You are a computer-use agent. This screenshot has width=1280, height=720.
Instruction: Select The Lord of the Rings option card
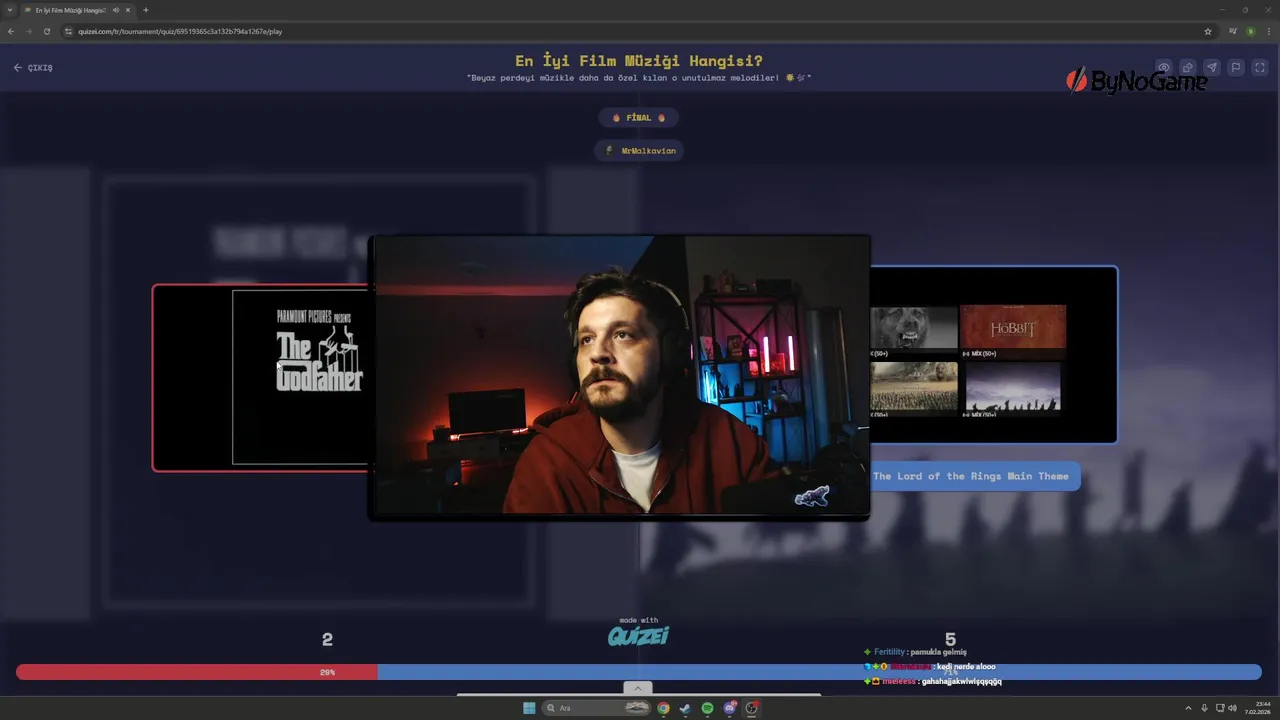point(993,354)
